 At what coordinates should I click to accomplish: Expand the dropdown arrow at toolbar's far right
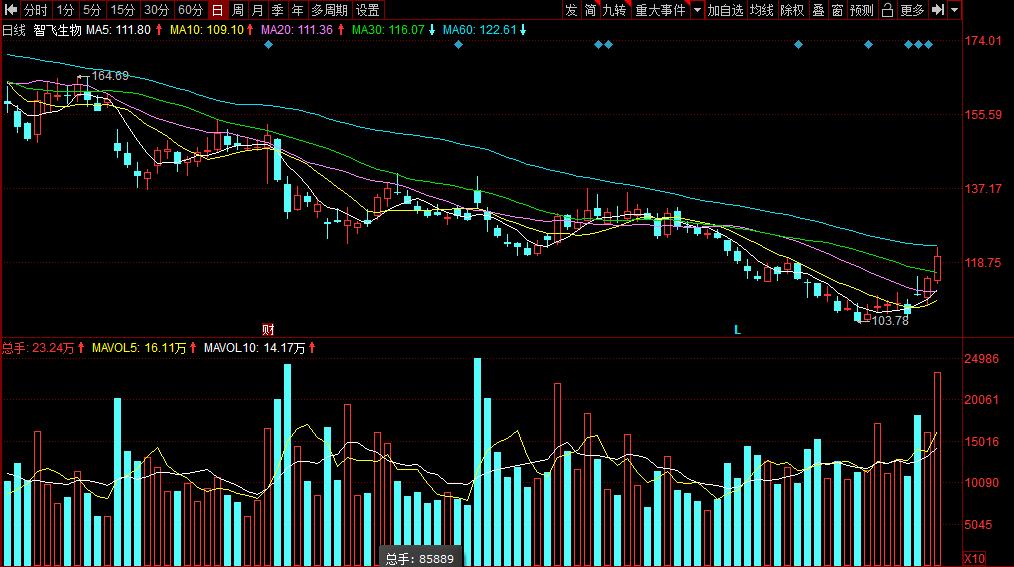coord(955,10)
